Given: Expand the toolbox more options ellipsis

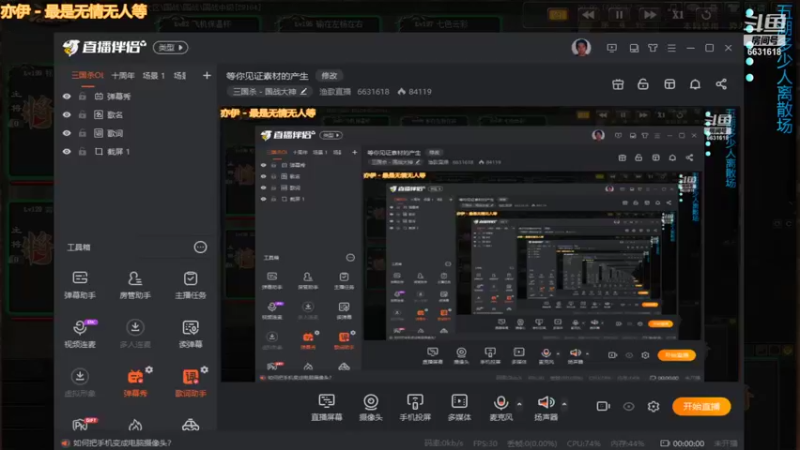Looking at the screenshot, I should pyautogui.click(x=201, y=247).
